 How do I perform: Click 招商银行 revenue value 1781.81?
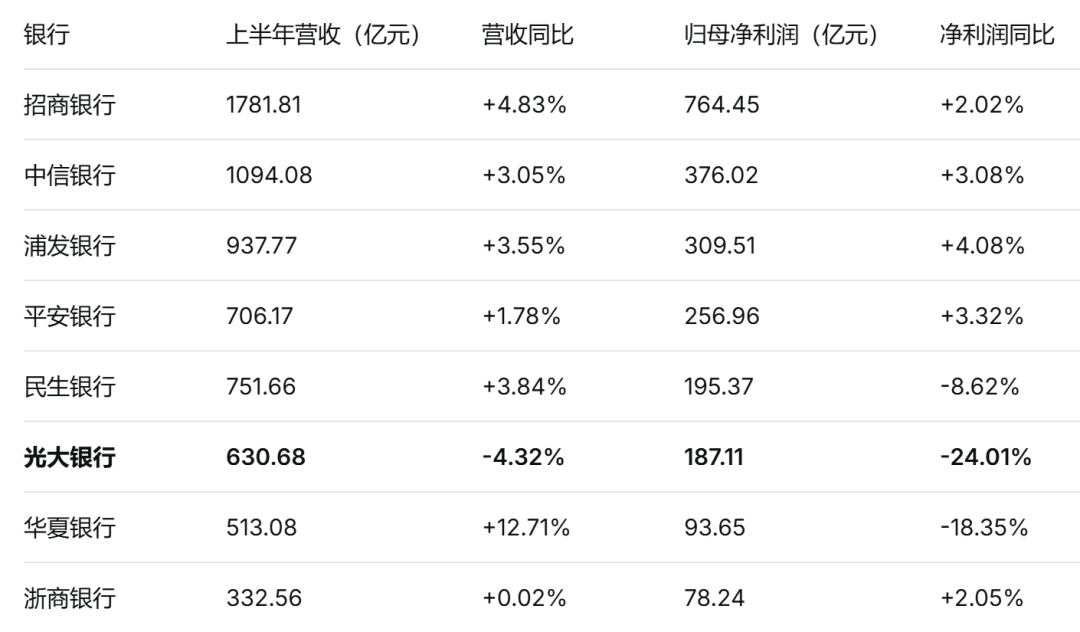[264, 105]
